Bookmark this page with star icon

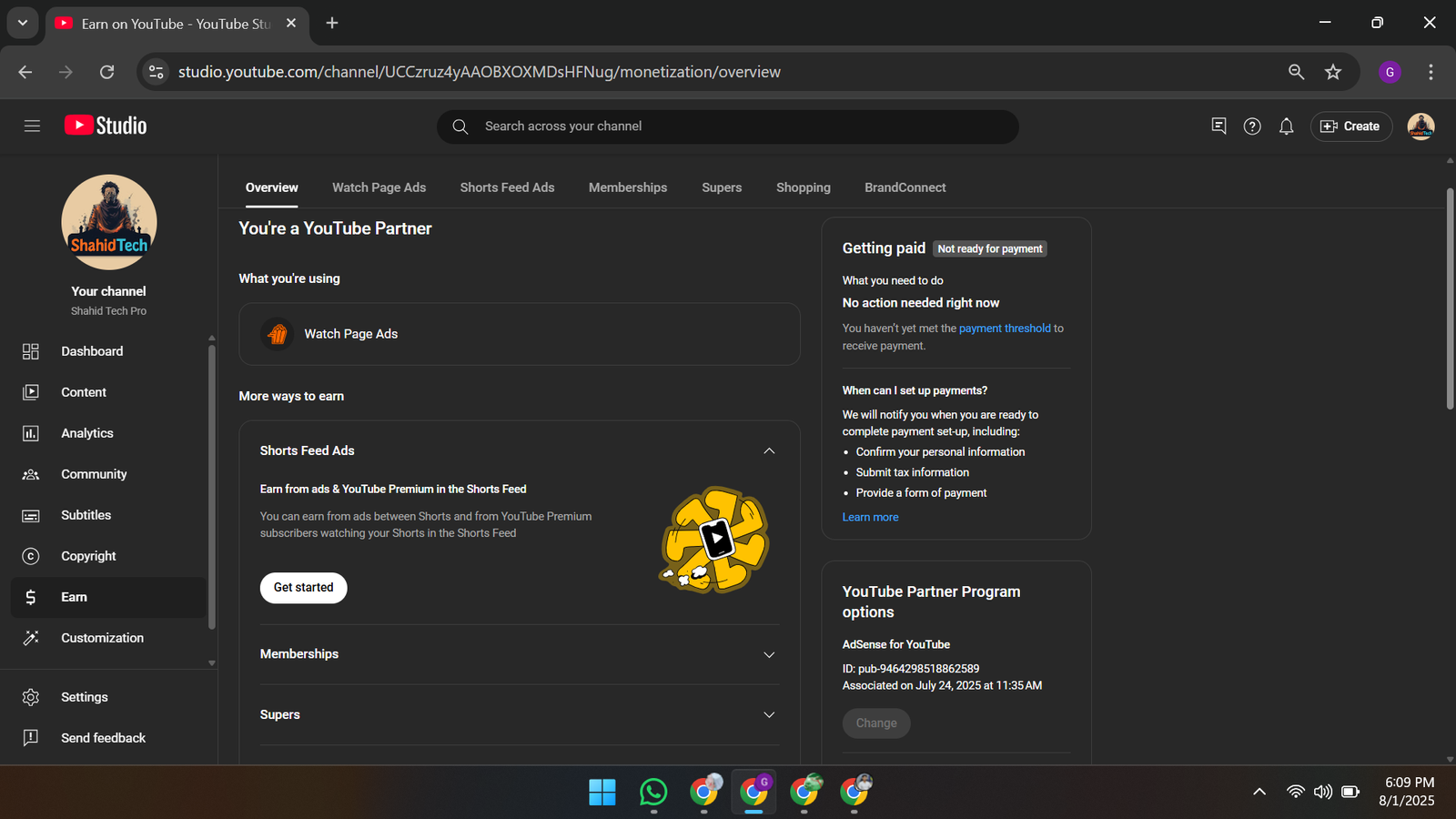tap(1333, 72)
